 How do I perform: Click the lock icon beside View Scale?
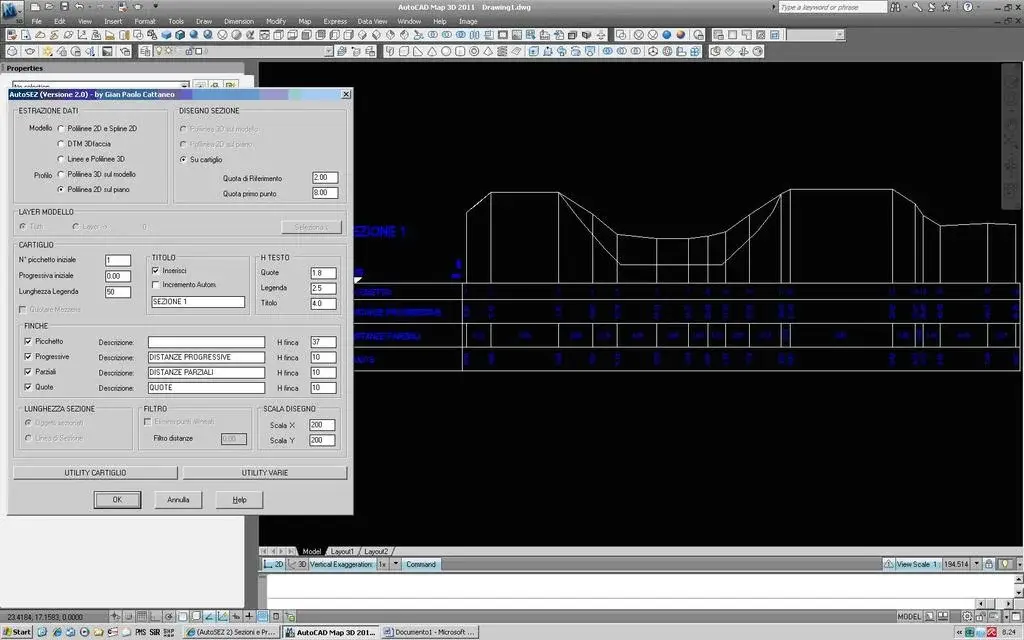point(989,564)
